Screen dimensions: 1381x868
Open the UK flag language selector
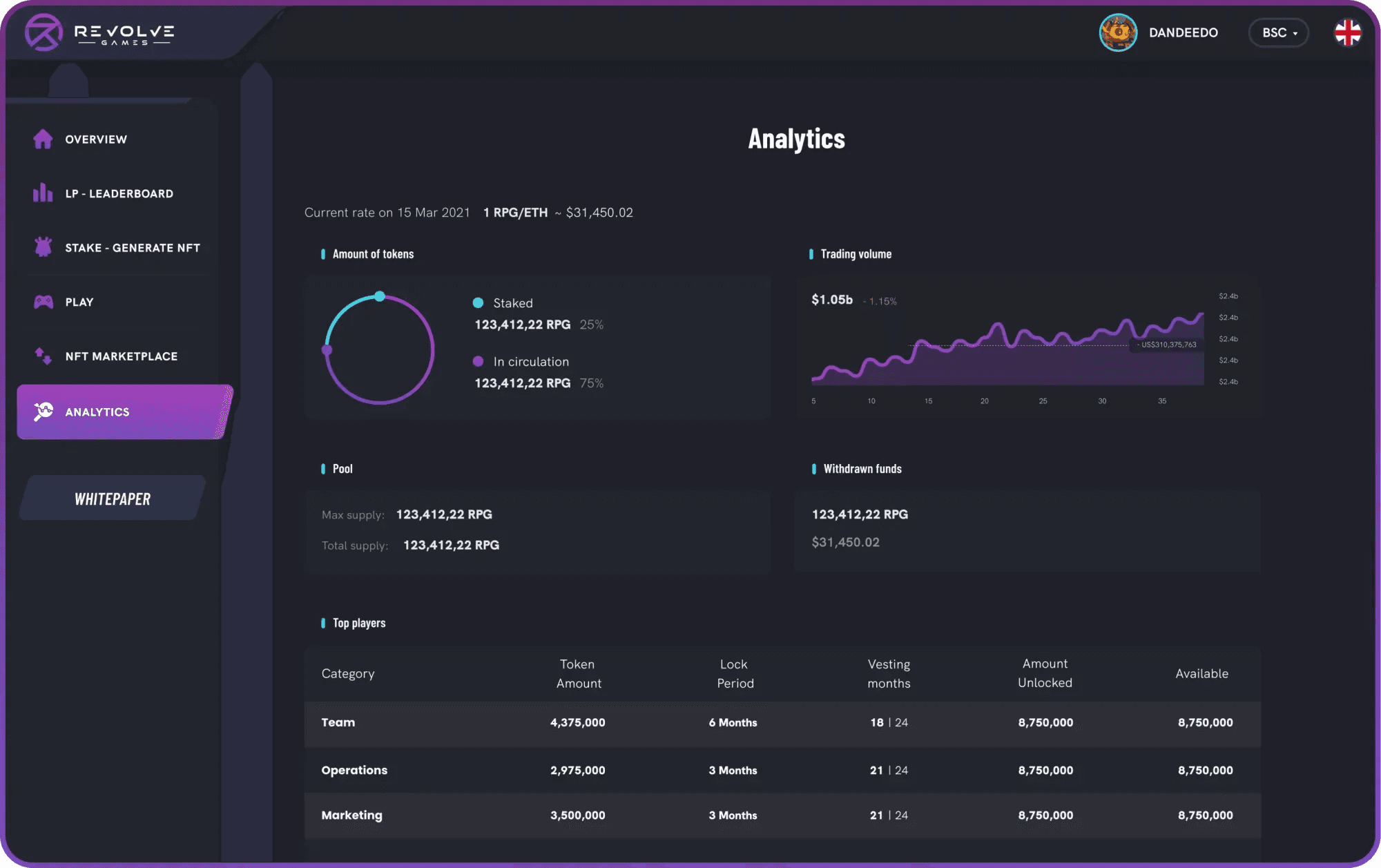(x=1347, y=32)
